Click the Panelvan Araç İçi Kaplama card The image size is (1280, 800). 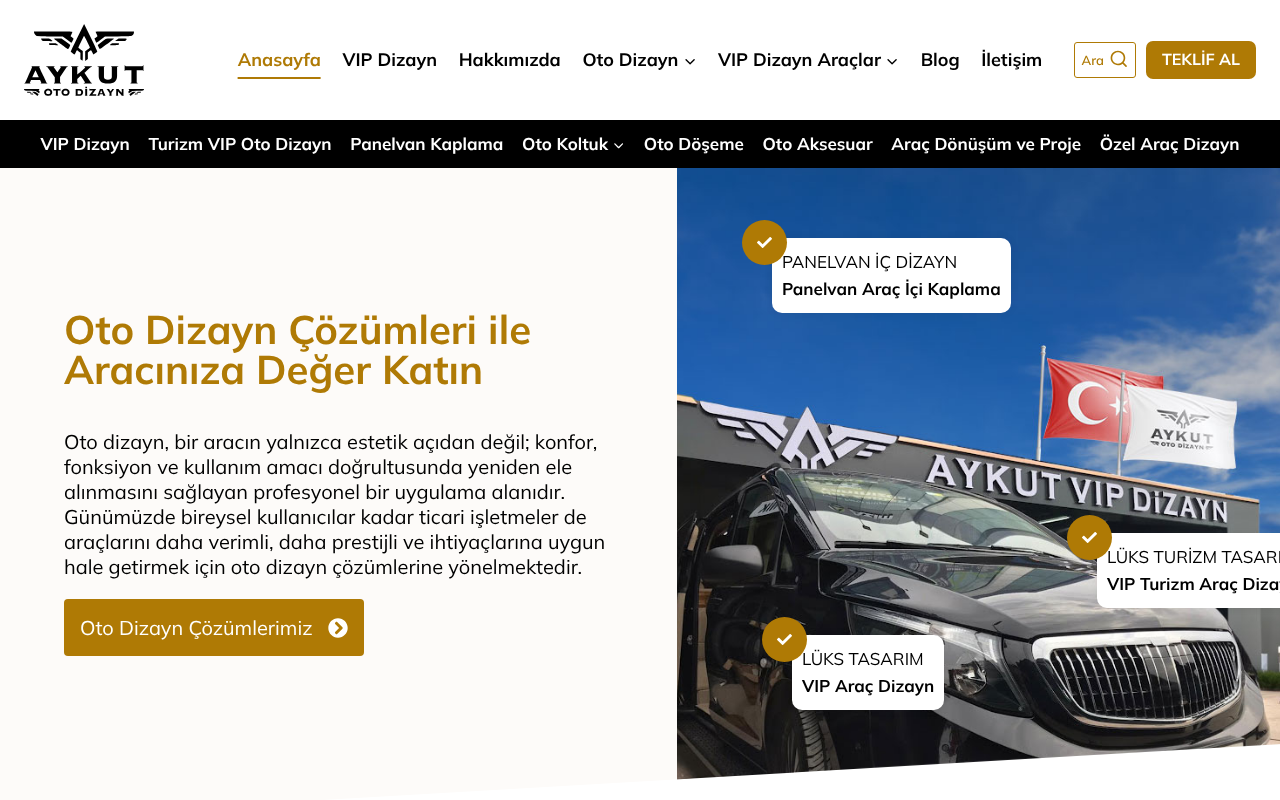[891, 276]
